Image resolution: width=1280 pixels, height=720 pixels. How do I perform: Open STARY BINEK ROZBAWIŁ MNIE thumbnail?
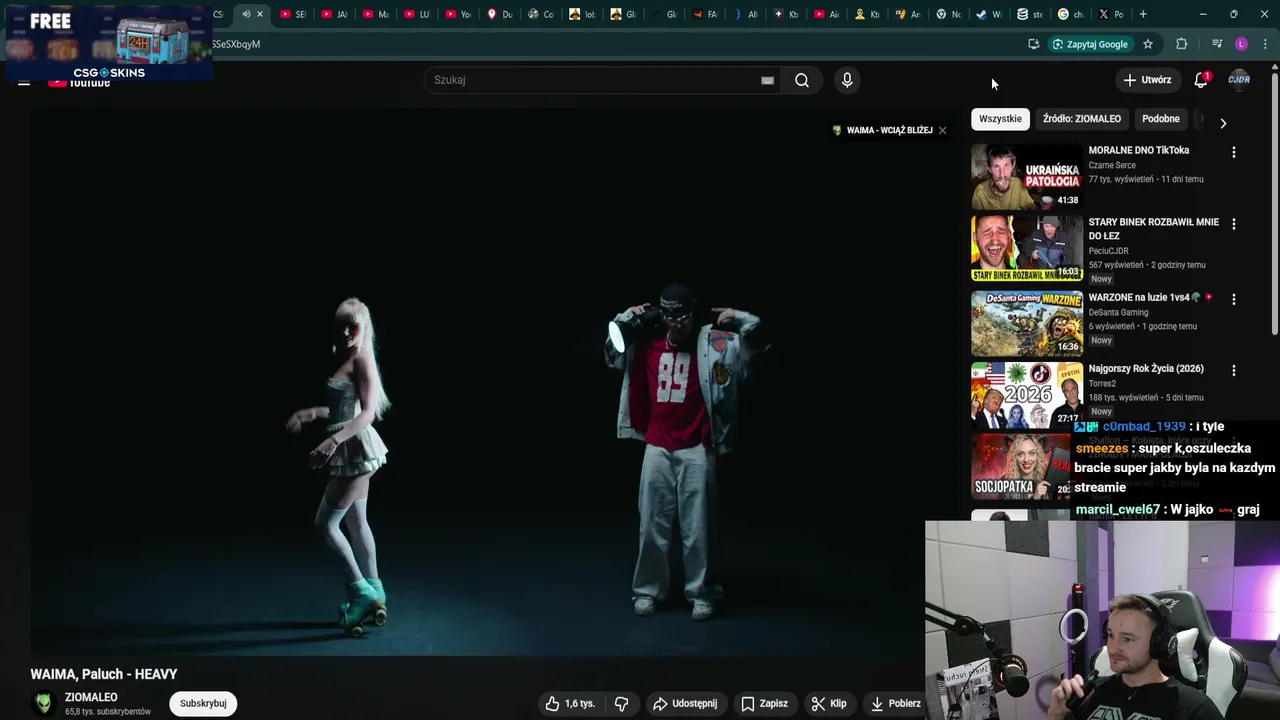click(x=1027, y=248)
